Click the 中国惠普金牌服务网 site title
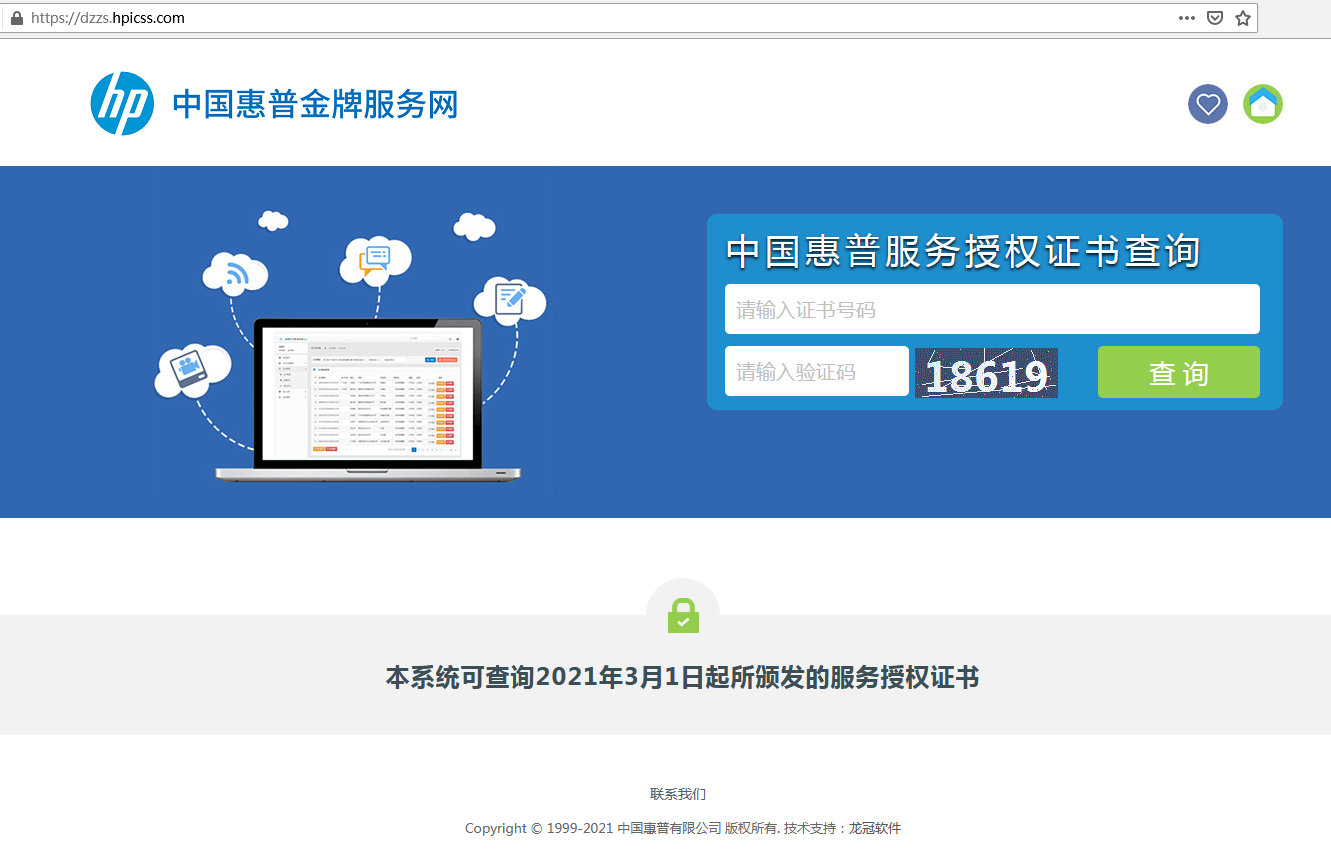Screen dimensions: 1331x854 (315, 104)
